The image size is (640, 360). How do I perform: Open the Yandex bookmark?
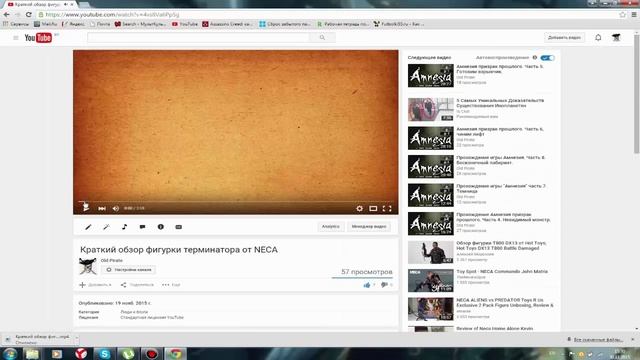tap(73, 24)
